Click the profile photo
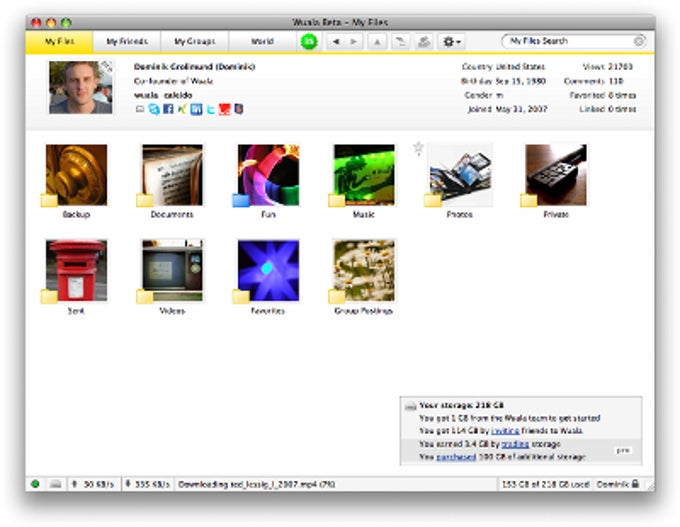The image size is (680, 527). pos(80,88)
